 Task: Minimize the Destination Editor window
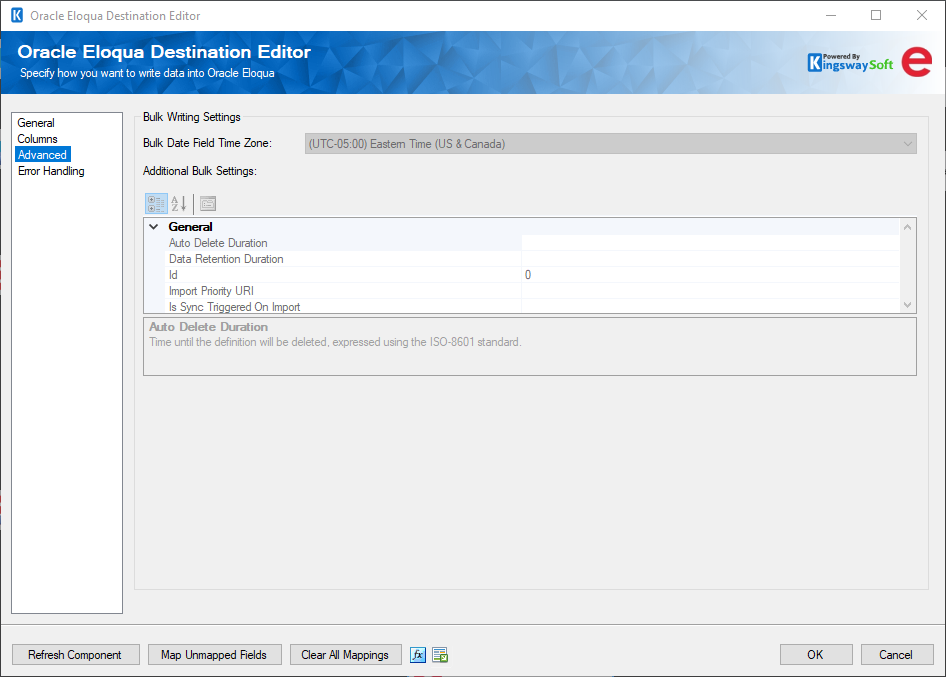831,16
